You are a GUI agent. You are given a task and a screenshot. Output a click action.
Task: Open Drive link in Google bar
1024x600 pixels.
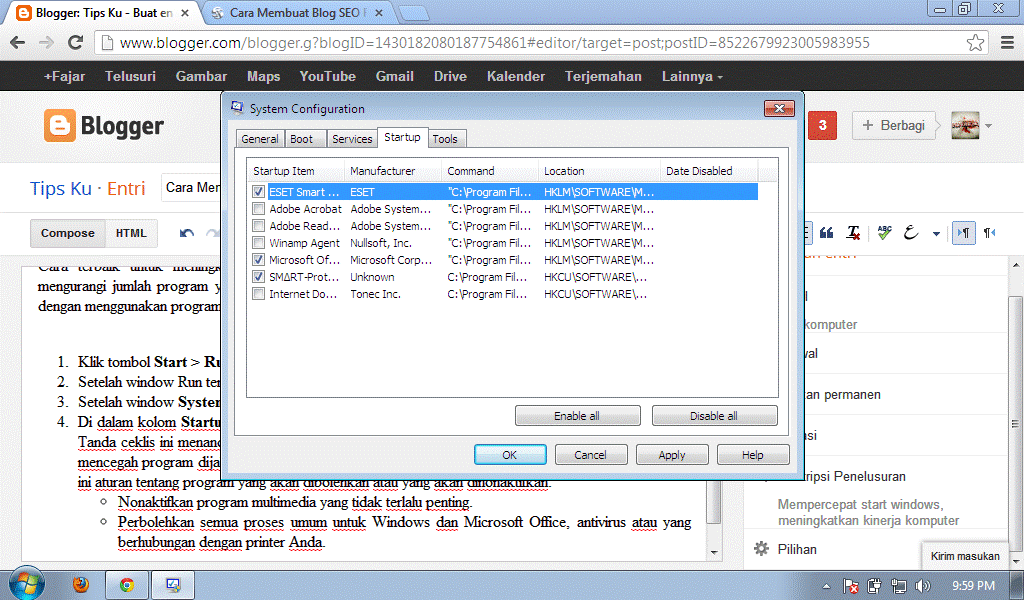click(x=450, y=76)
